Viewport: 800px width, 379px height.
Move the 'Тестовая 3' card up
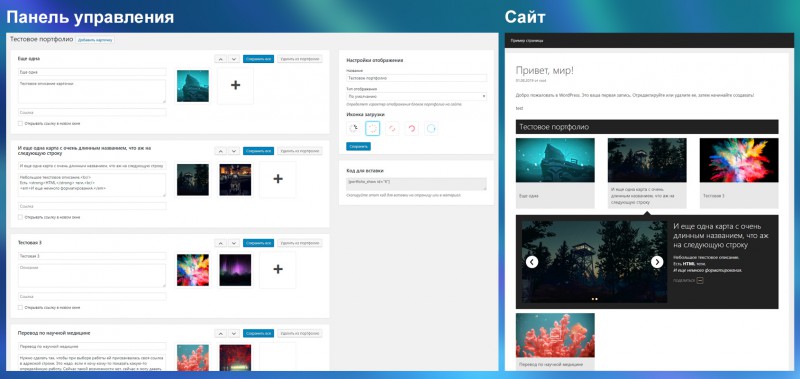(220, 243)
